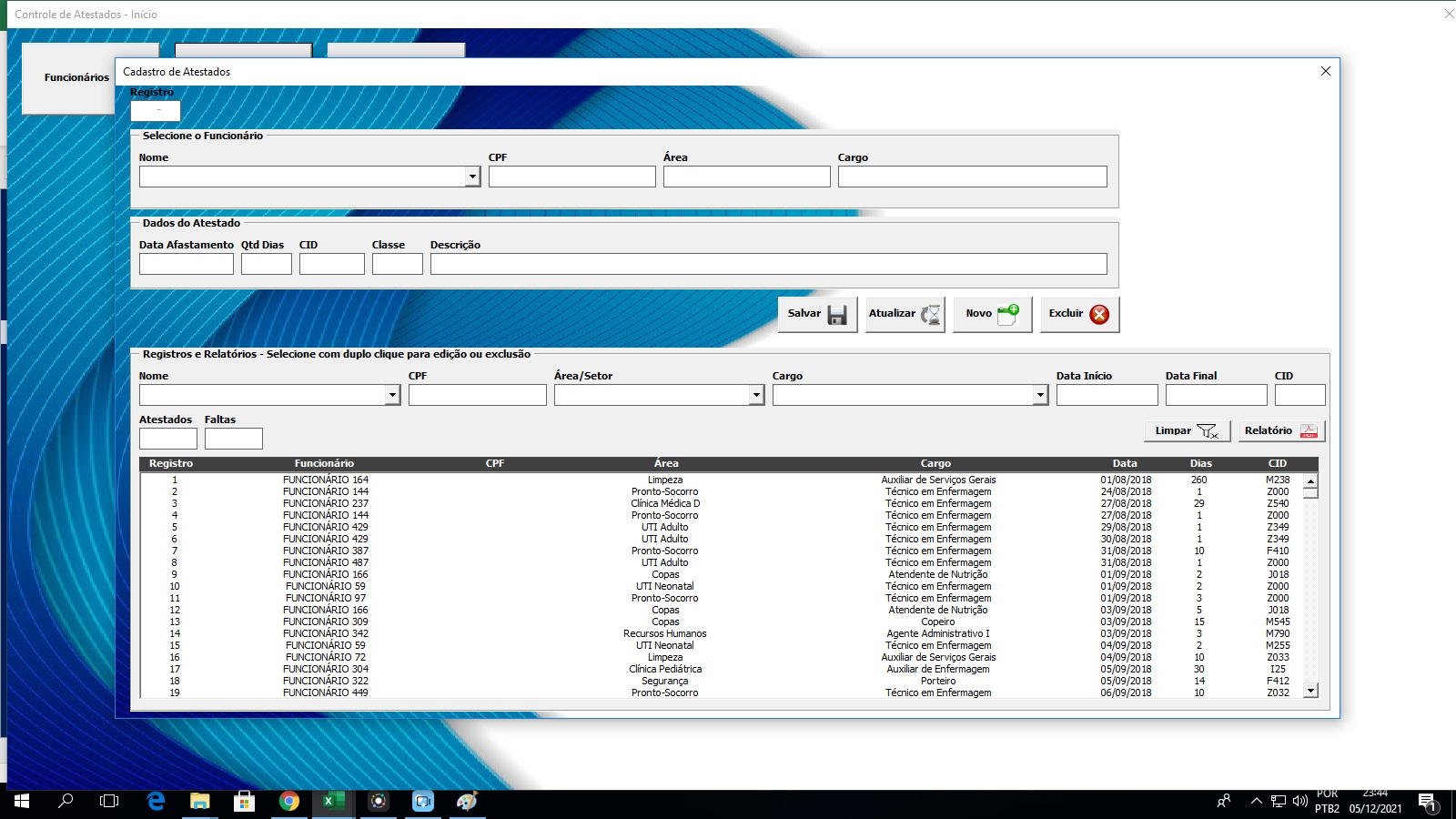The image size is (1456, 819).
Task: Open Excel from the taskbar
Action: tap(332, 801)
